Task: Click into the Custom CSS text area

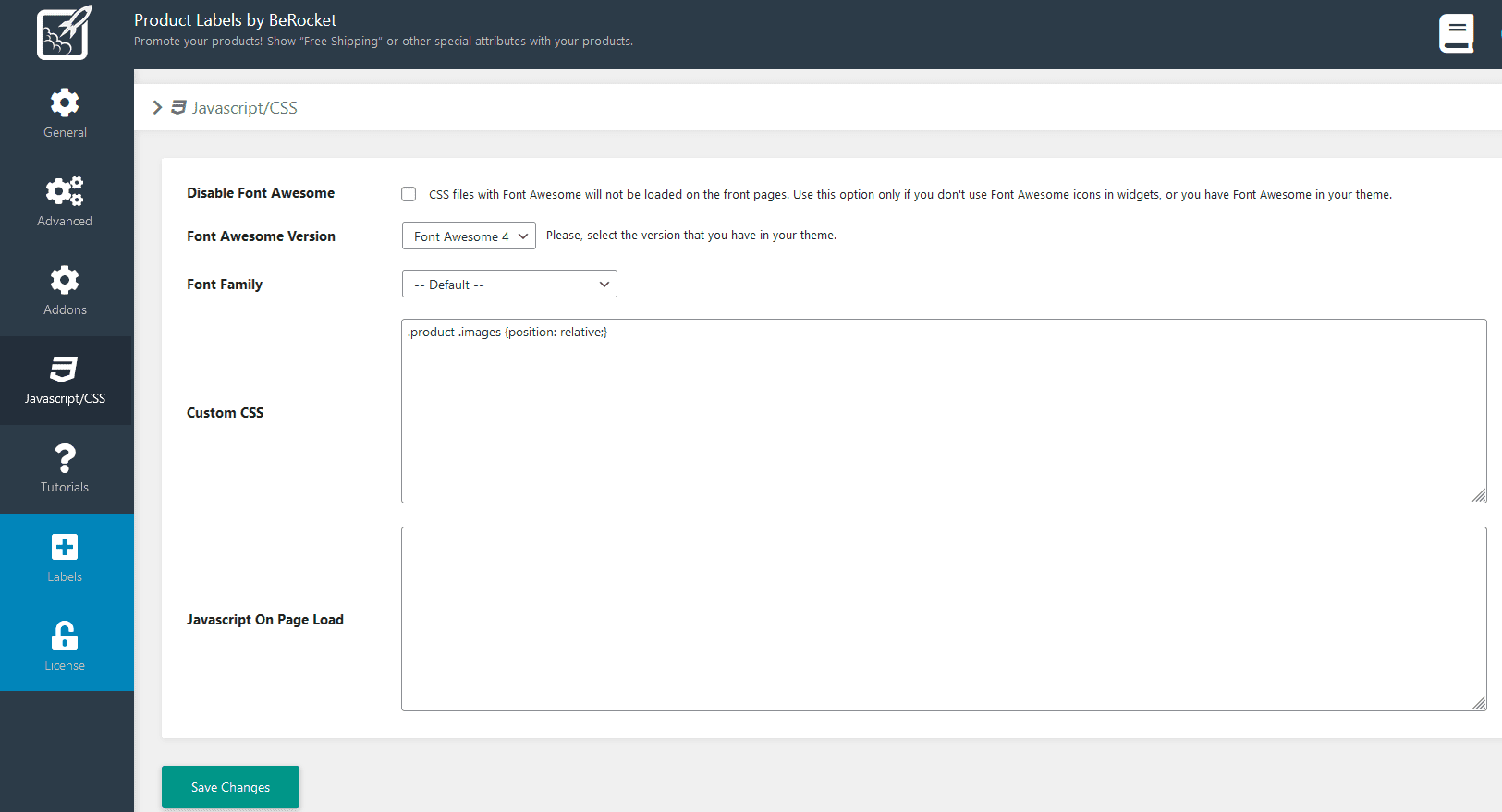Action: point(944,411)
